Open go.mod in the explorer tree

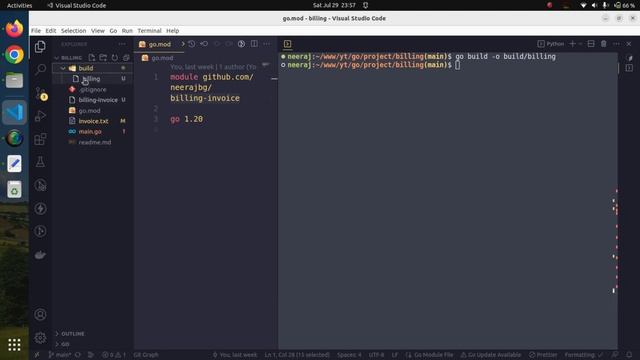pyautogui.click(x=92, y=111)
